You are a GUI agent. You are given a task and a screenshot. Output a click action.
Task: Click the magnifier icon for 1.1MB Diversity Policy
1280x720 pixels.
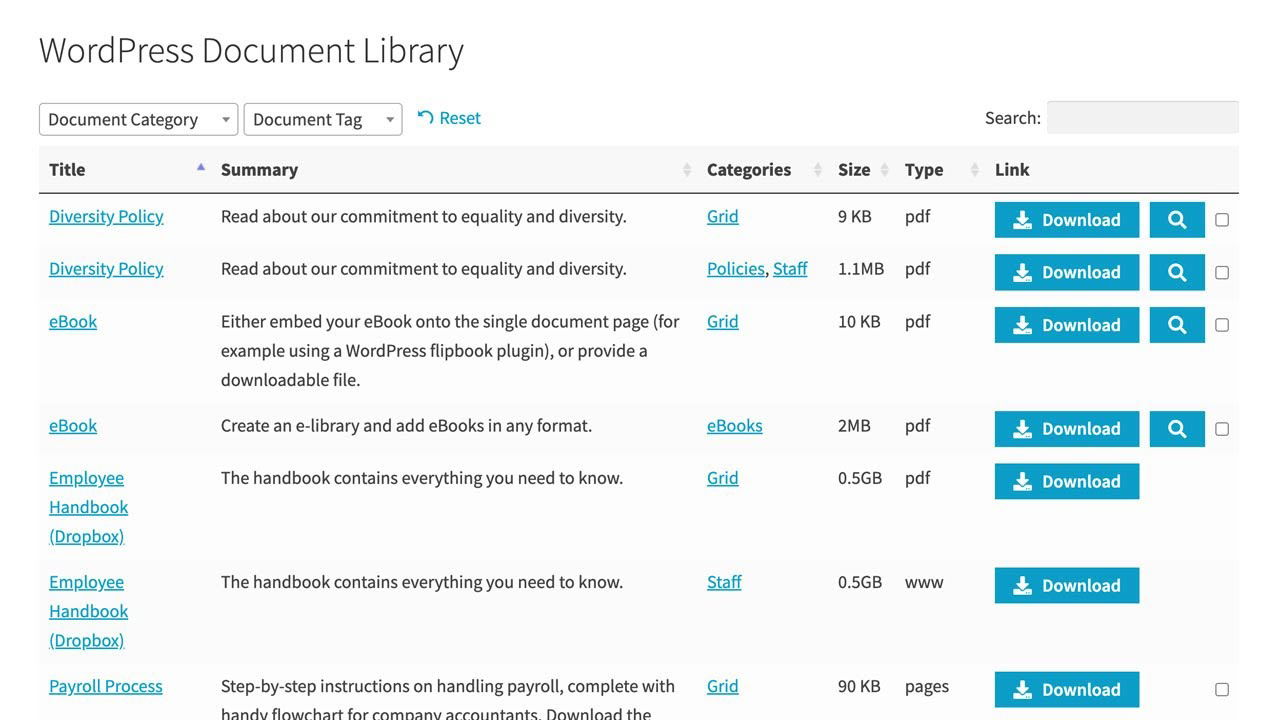click(1177, 272)
